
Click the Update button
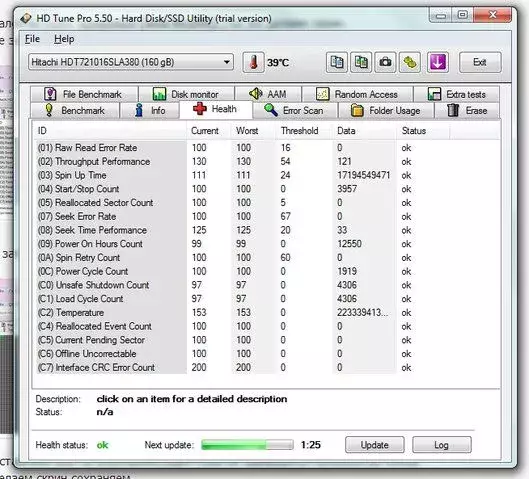tap(374, 445)
